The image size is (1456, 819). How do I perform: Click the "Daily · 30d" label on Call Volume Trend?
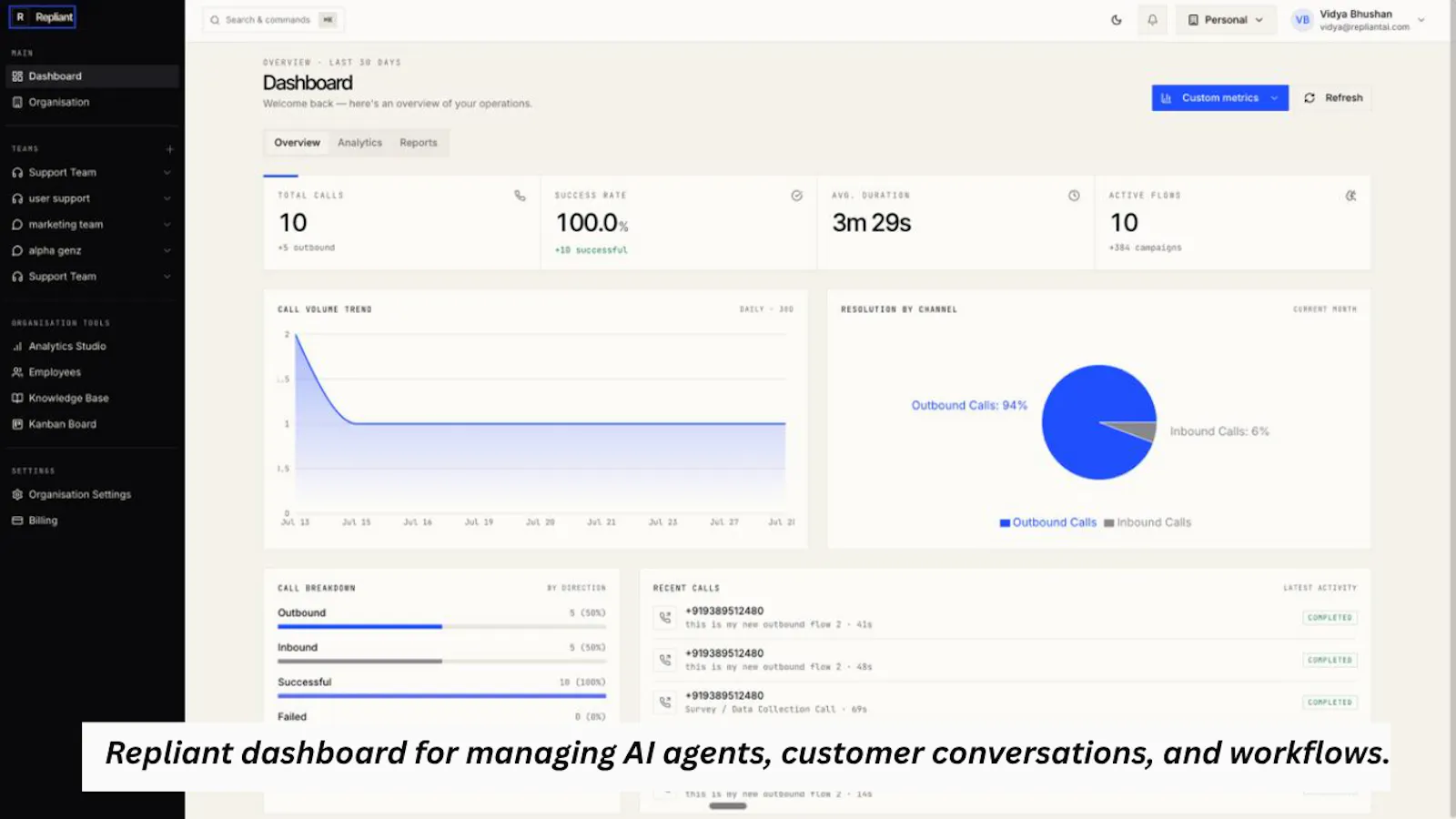(x=766, y=309)
